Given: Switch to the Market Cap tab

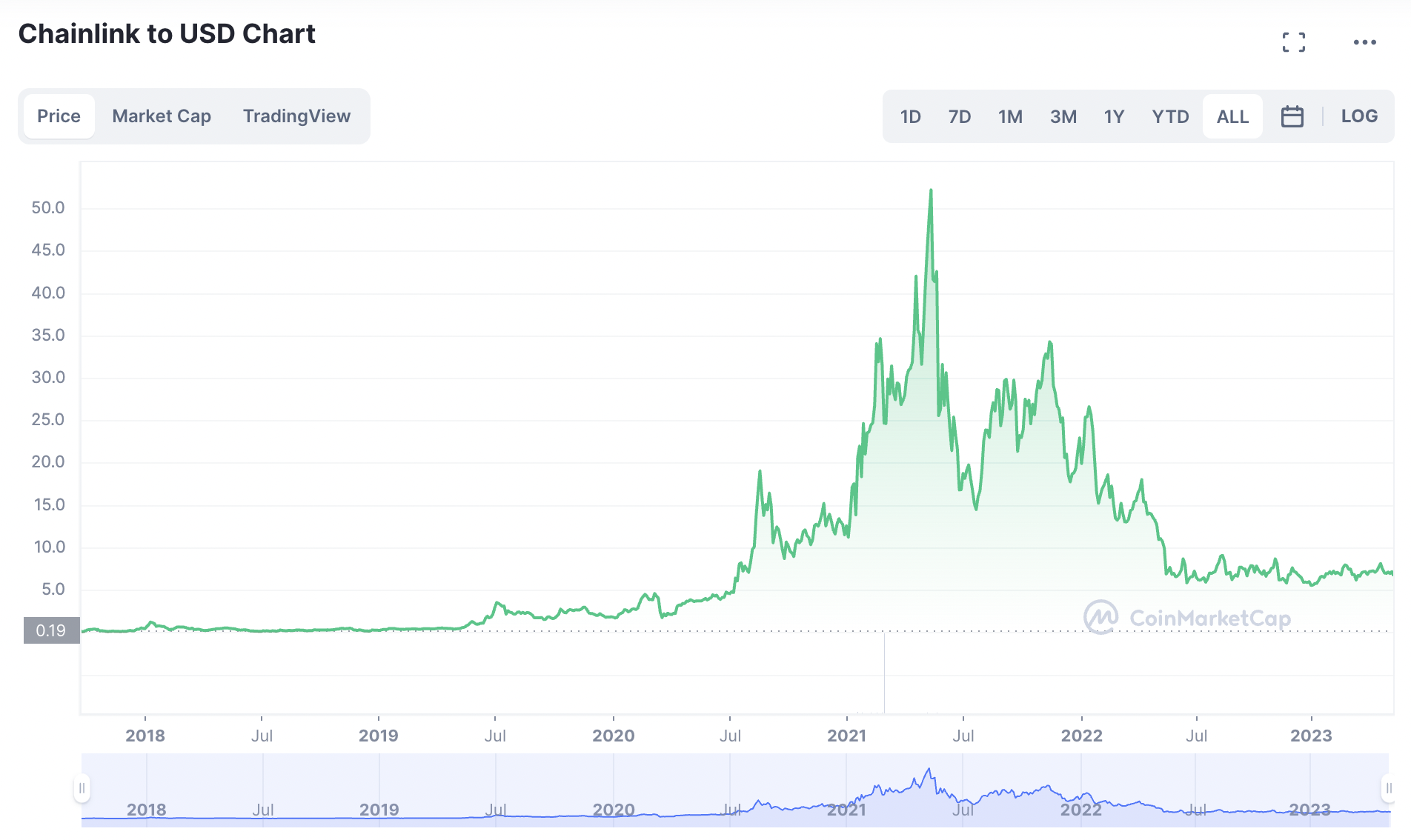Looking at the screenshot, I should 162,116.
